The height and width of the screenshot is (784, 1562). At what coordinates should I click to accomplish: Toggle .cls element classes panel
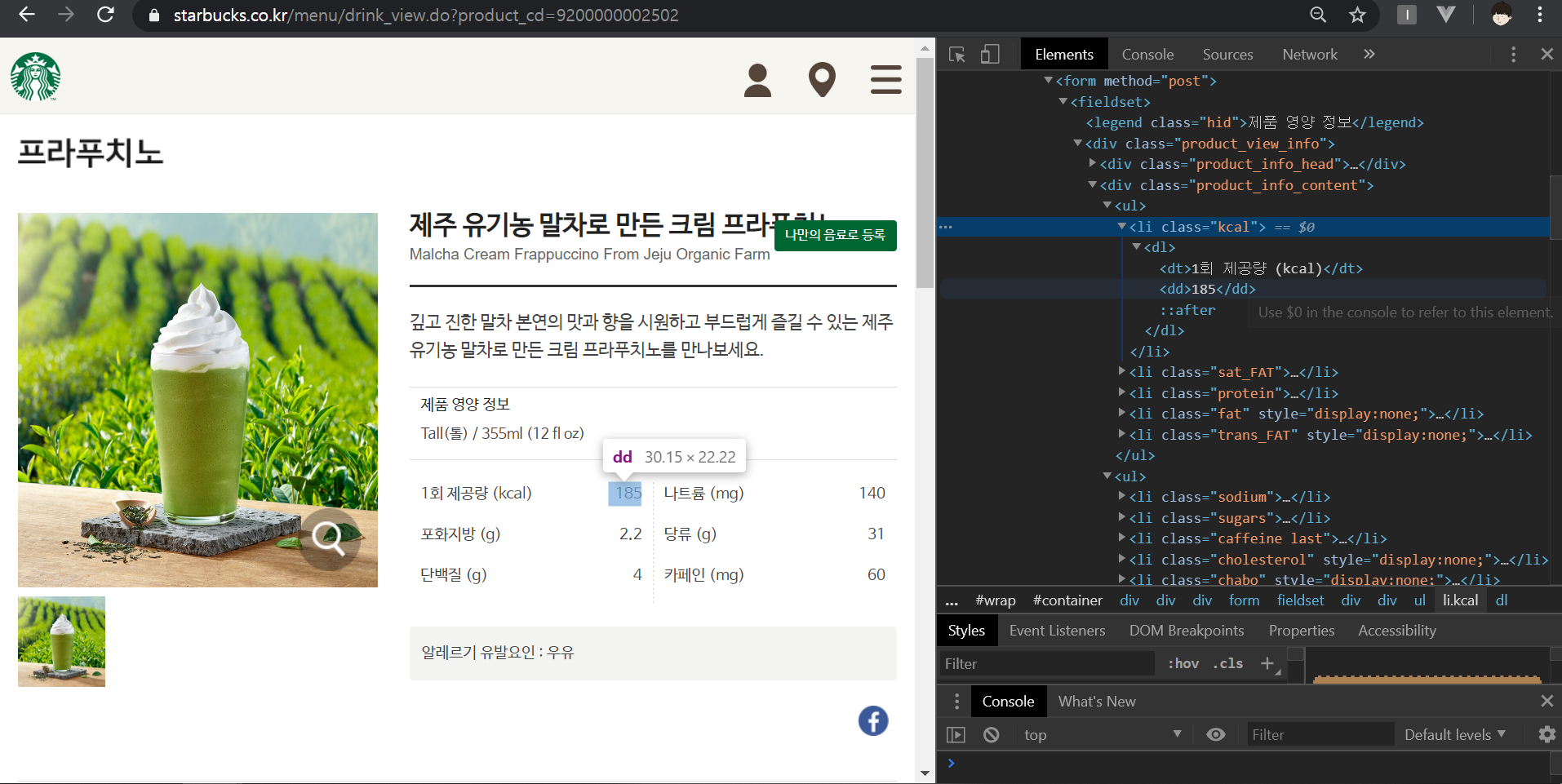point(1228,663)
